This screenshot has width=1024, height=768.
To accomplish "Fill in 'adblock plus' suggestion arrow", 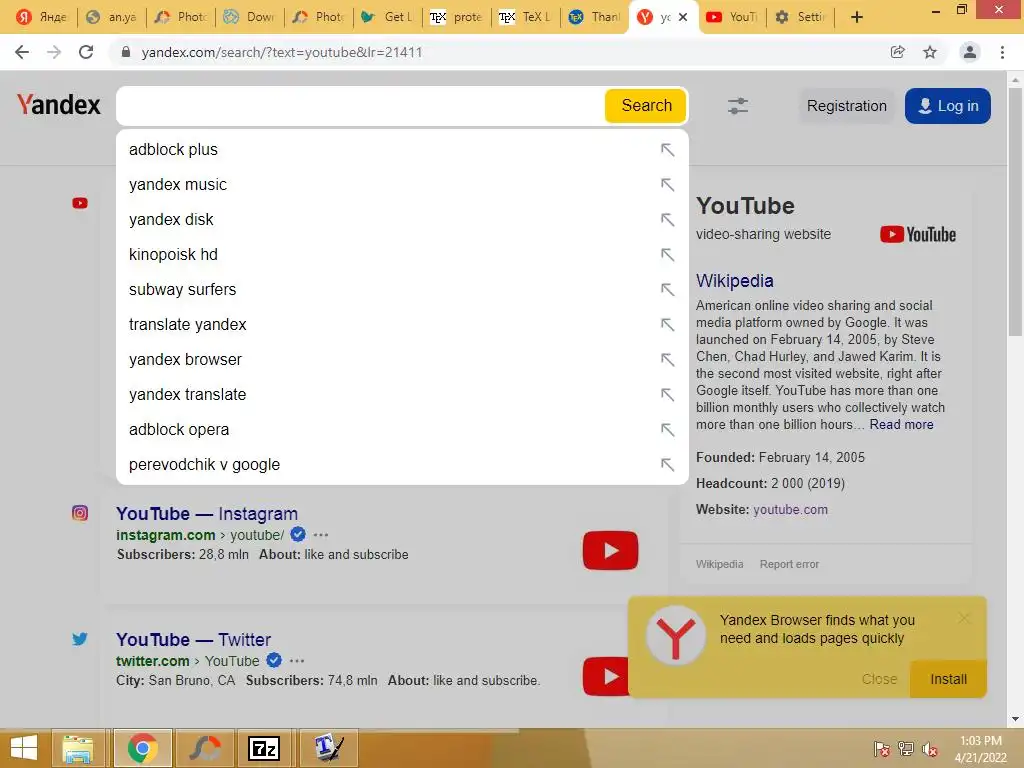I will click(x=667, y=150).
